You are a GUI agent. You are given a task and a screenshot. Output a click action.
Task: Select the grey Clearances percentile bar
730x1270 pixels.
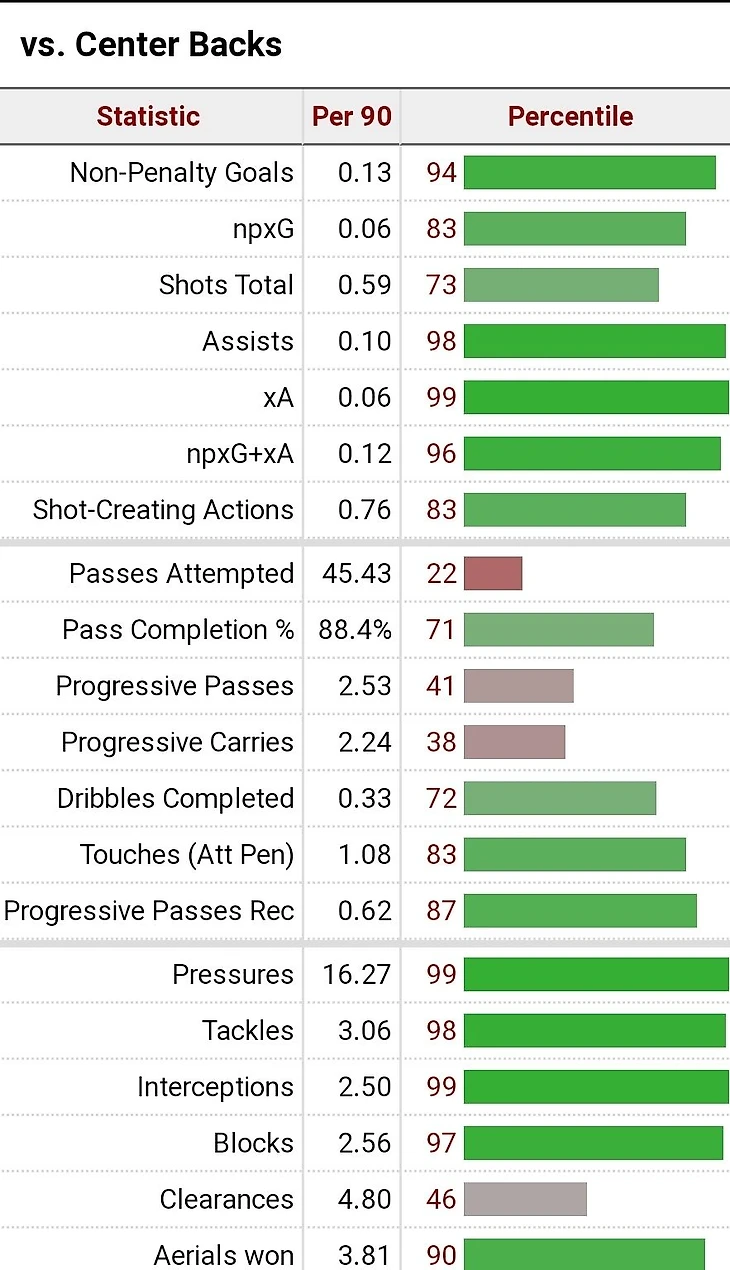(x=525, y=1199)
